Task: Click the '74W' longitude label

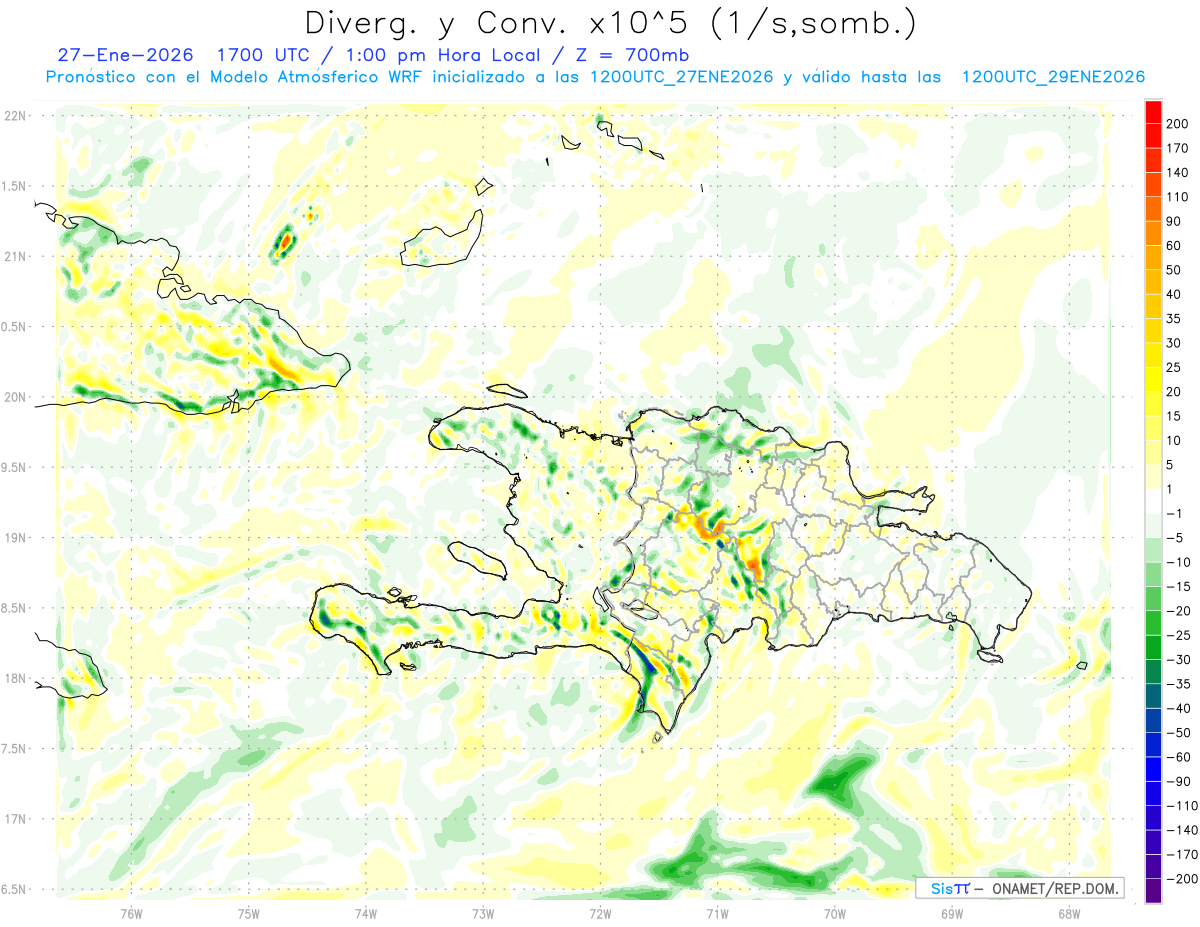Action: pyautogui.click(x=365, y=913)
